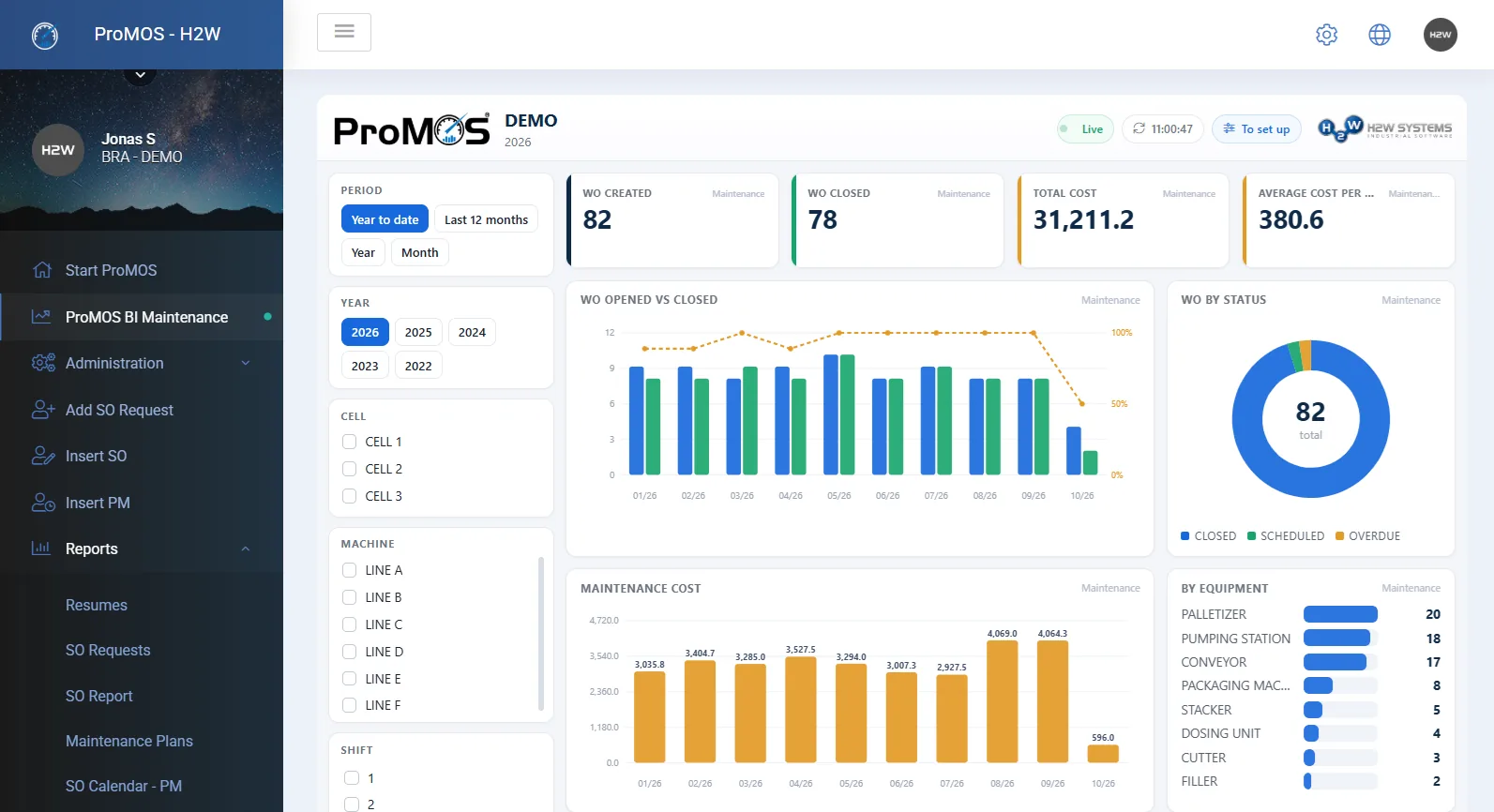Go to the SO Report page
Screen dimensions: 1494x812
coord(99,696)
